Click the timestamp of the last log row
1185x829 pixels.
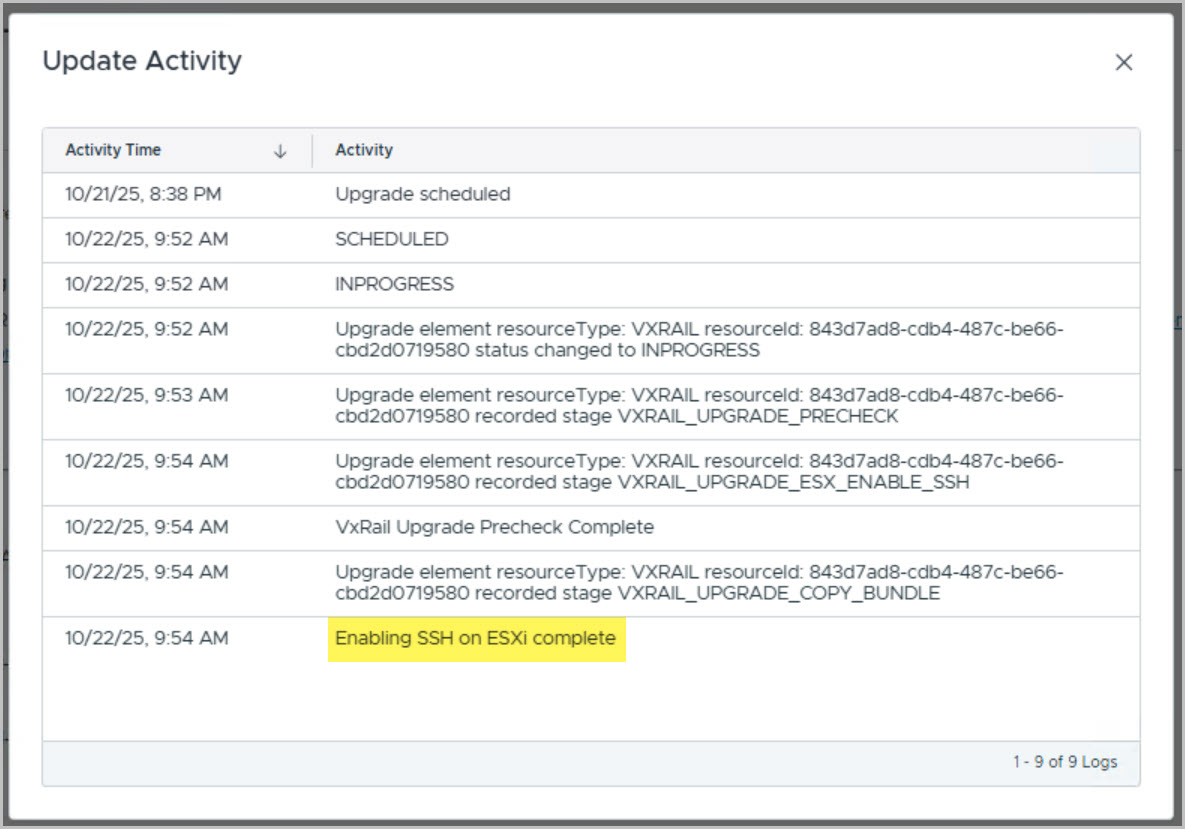coord(146,638)
